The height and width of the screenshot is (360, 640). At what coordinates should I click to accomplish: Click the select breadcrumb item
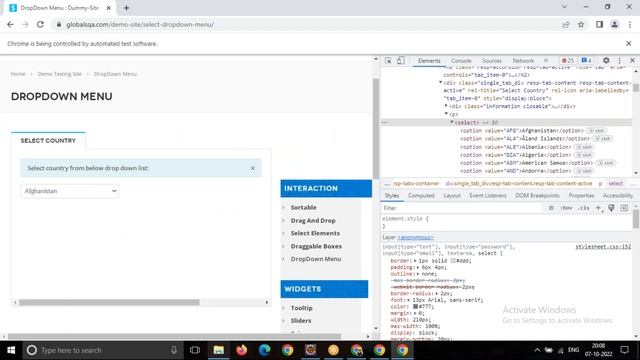pos(616,184)
